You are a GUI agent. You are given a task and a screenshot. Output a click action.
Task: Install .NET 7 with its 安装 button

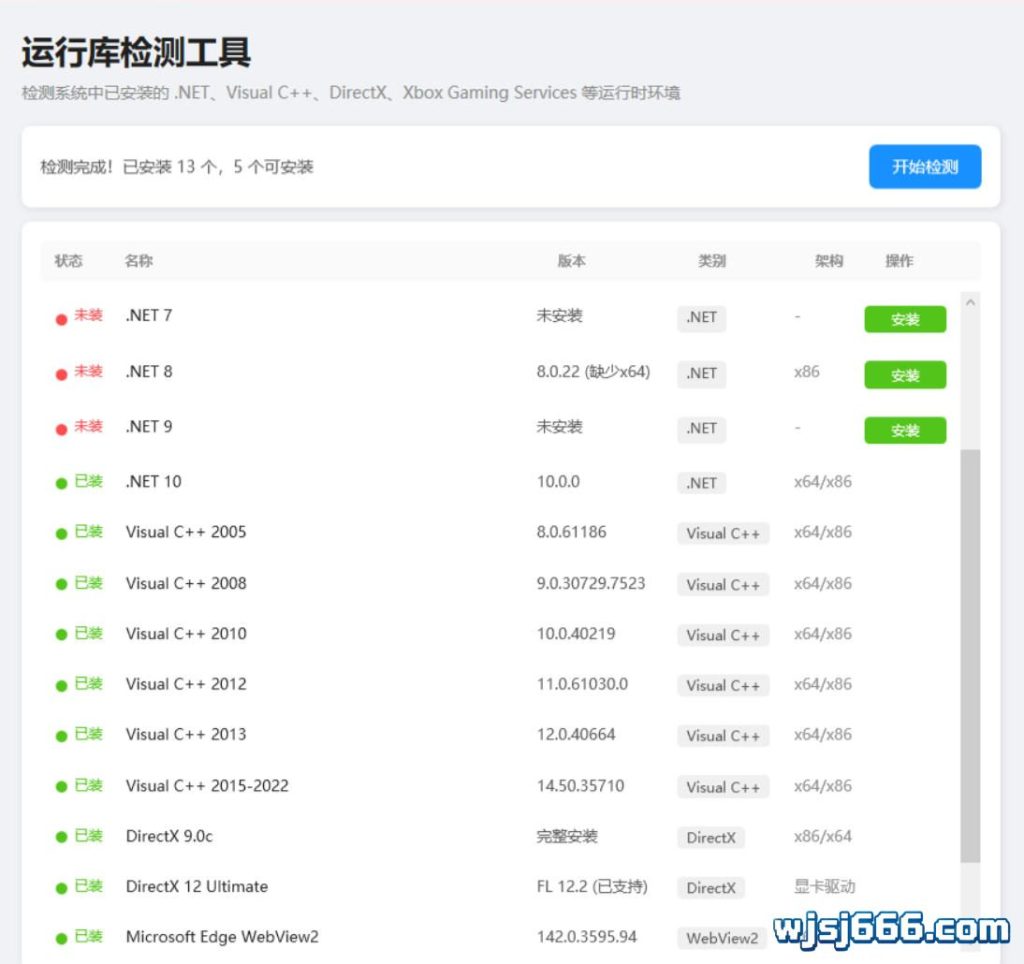click(x=905, y=319)
